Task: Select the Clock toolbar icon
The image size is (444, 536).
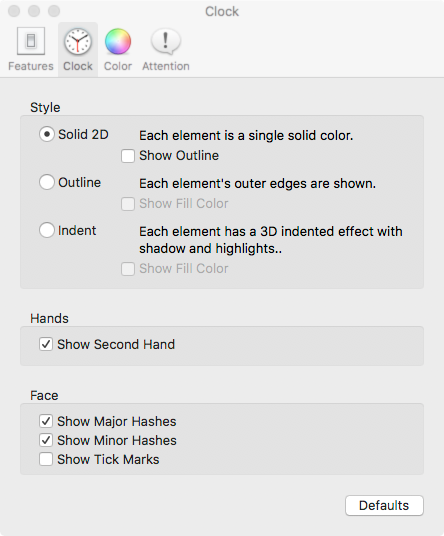Action: pos(78,42)
